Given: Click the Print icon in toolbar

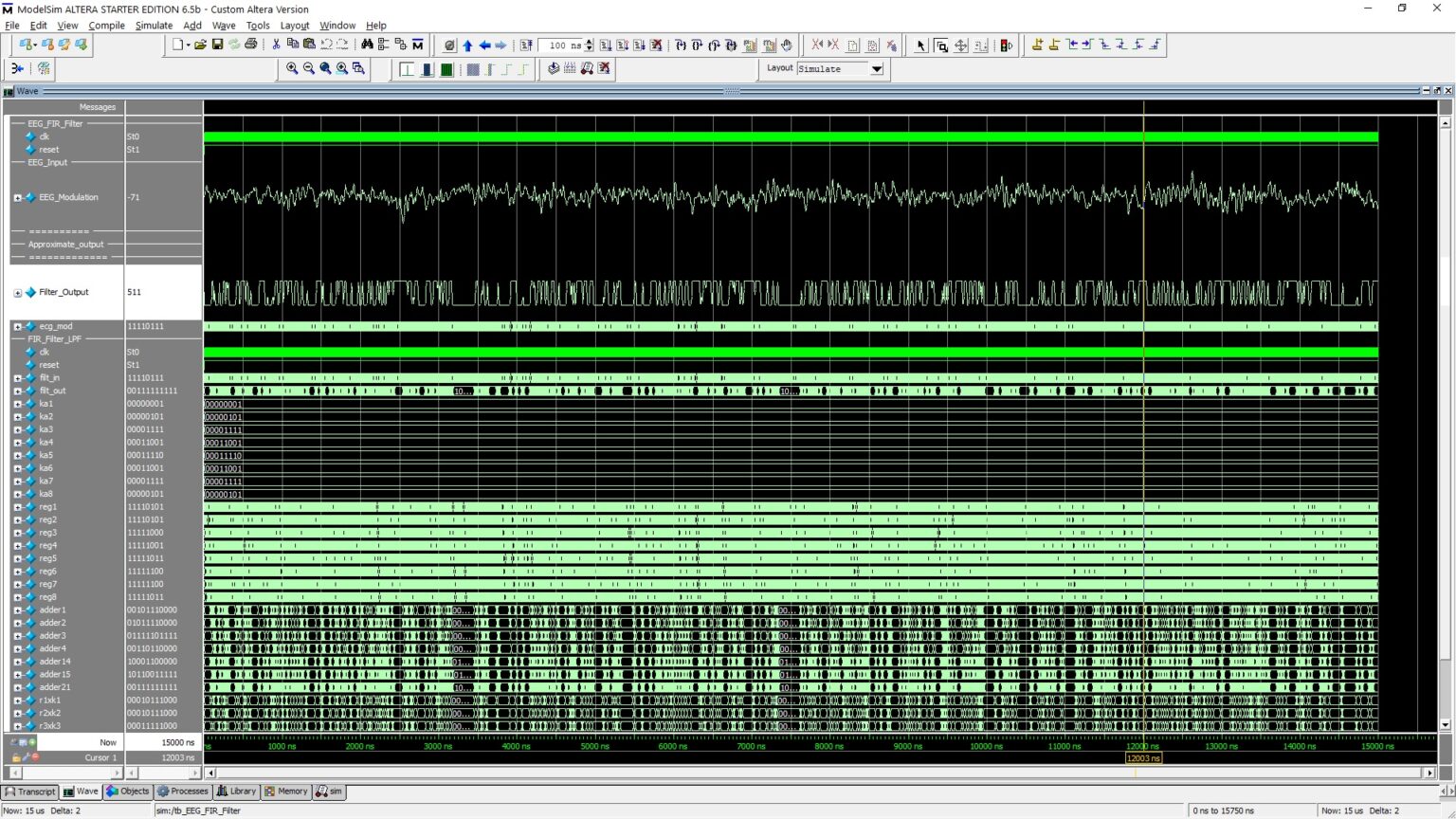Looking at the screenshot, I should (x=250, y=45).
